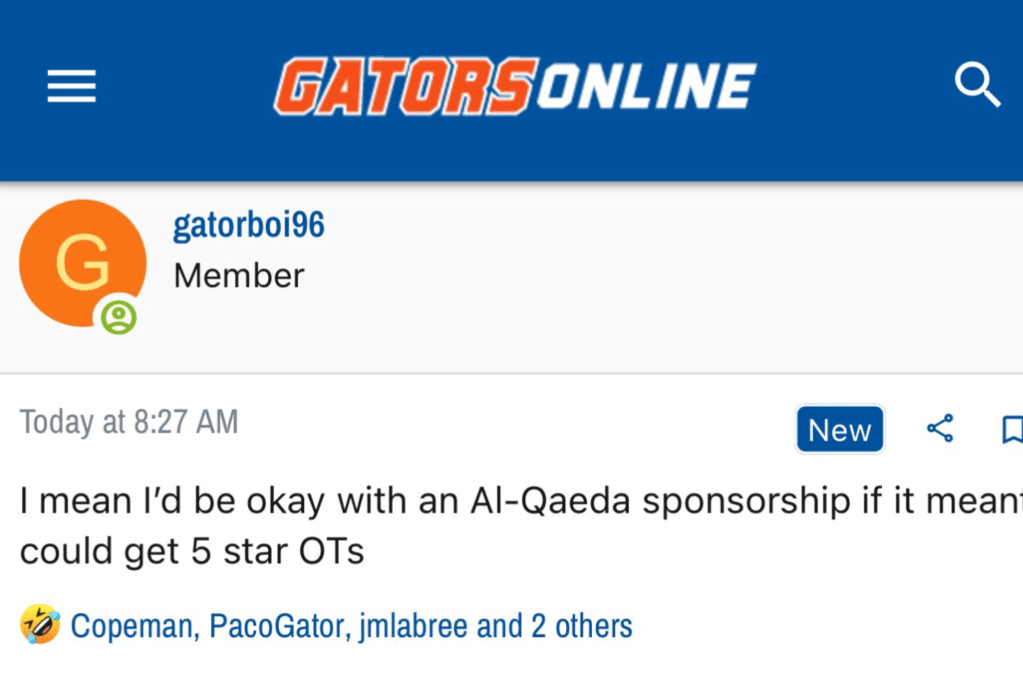The height and width of the screenshot is (673, 1023).
Task: Bookmark the post by gatorboi96
Action: [1012, 430]
